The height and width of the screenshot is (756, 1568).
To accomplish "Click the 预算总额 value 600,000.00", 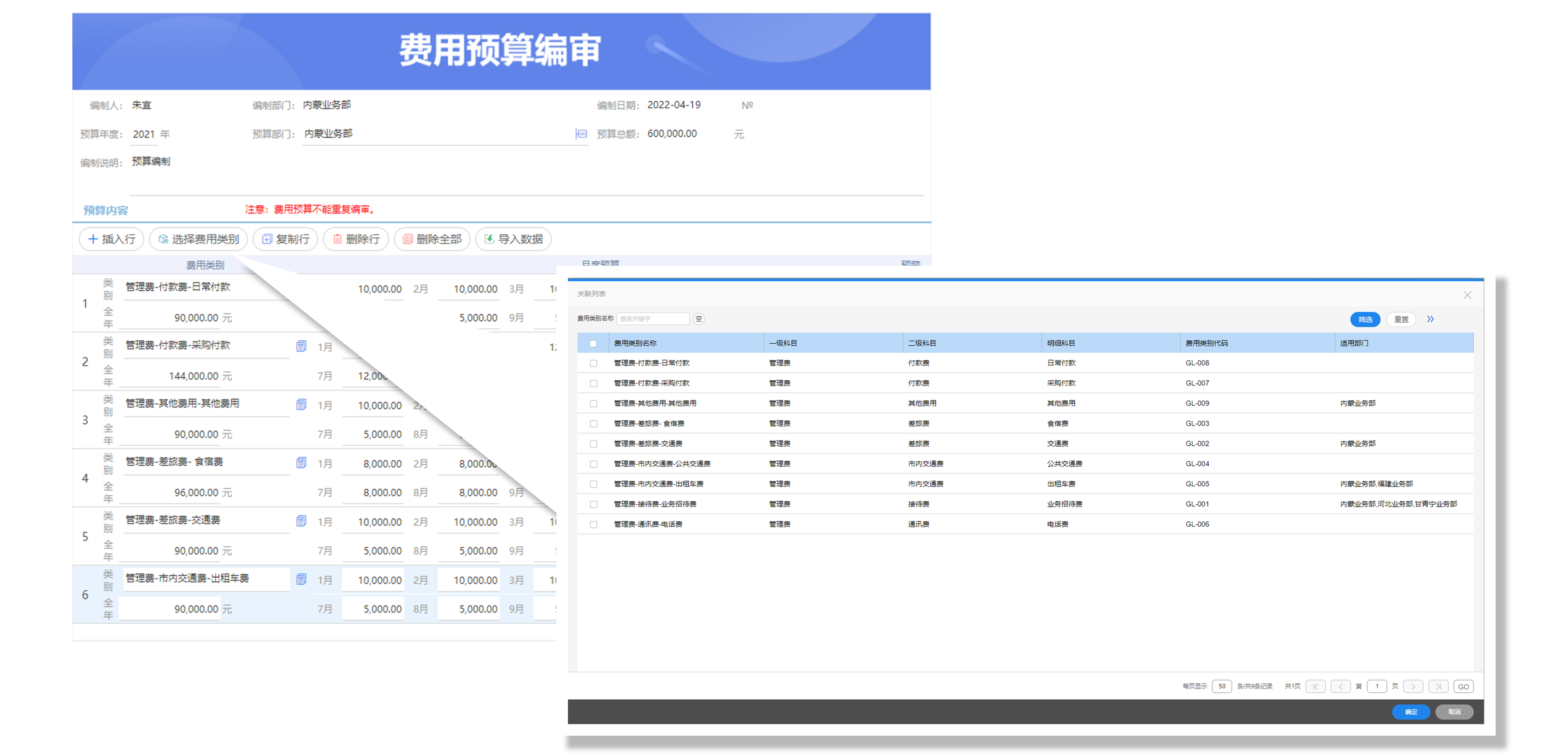I will pyautogui.click(x=672, y=133).
